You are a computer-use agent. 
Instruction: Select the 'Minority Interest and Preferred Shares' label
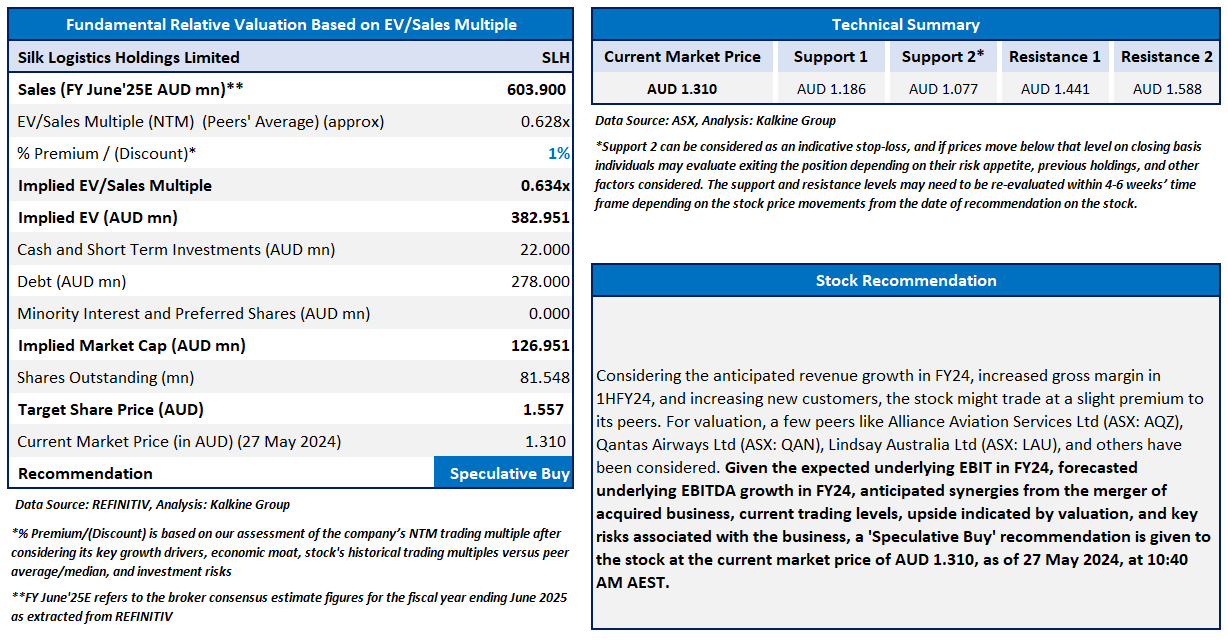click(x=194, y=313)
